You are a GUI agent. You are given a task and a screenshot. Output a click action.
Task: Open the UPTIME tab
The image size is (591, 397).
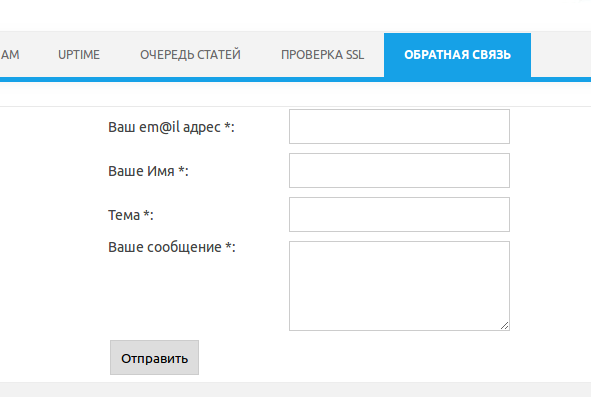tap(79, 55)
